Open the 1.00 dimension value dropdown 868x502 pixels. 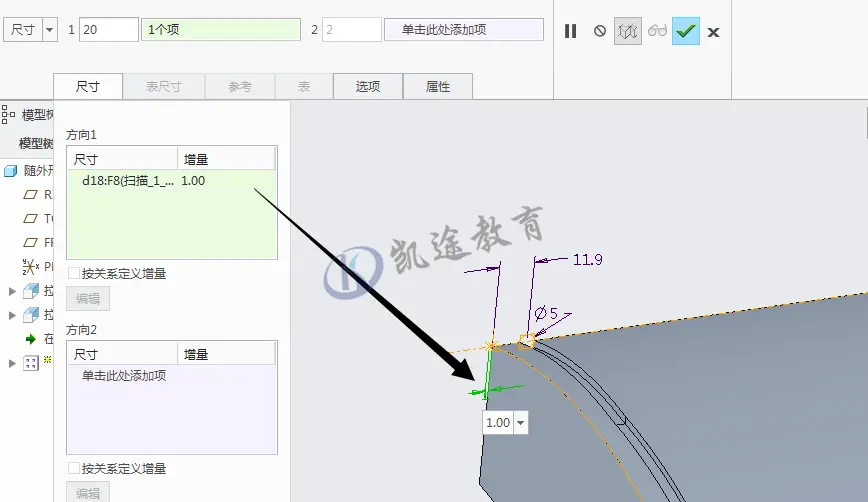pos(520,423)
